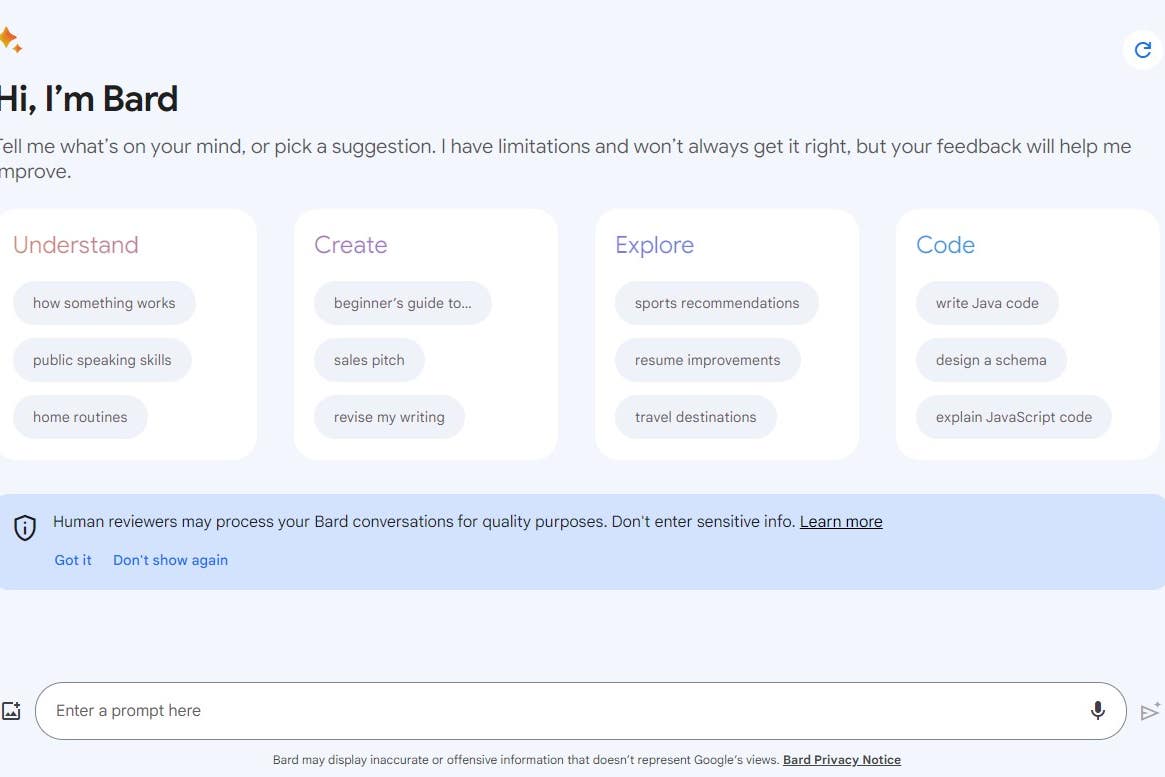Choose the 'travel destinations' chip
This screenshot has height=777, width=1165.
[x=695, y=417]
